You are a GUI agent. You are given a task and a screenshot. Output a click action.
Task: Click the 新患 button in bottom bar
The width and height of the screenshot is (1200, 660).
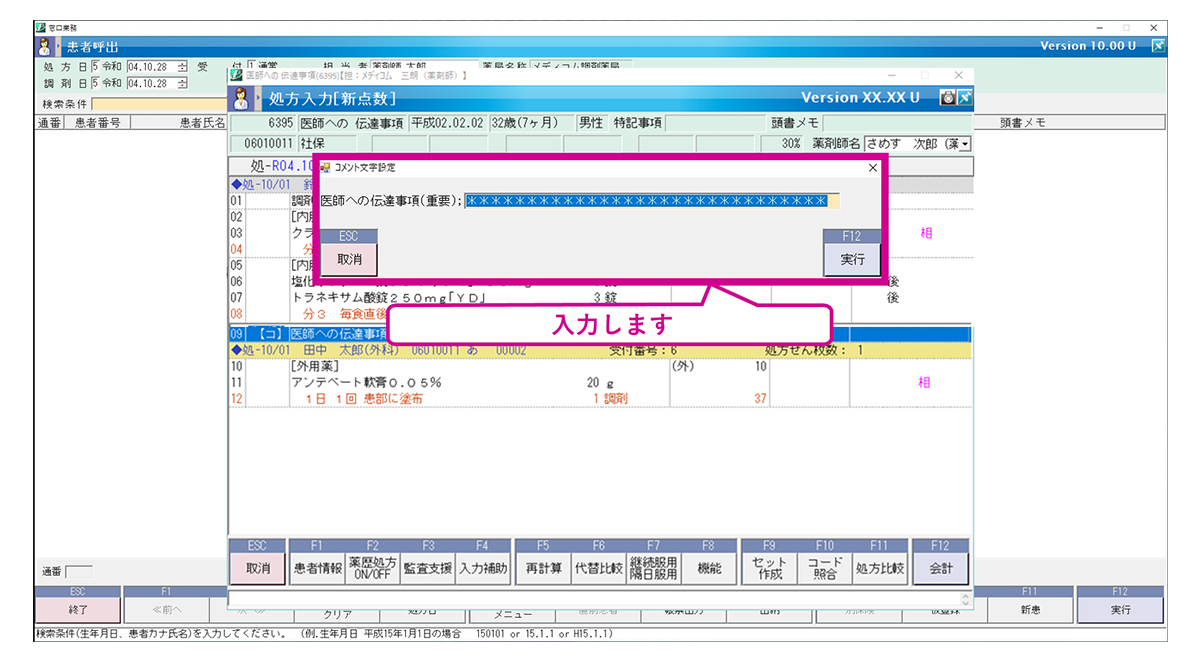[1033, 609]
